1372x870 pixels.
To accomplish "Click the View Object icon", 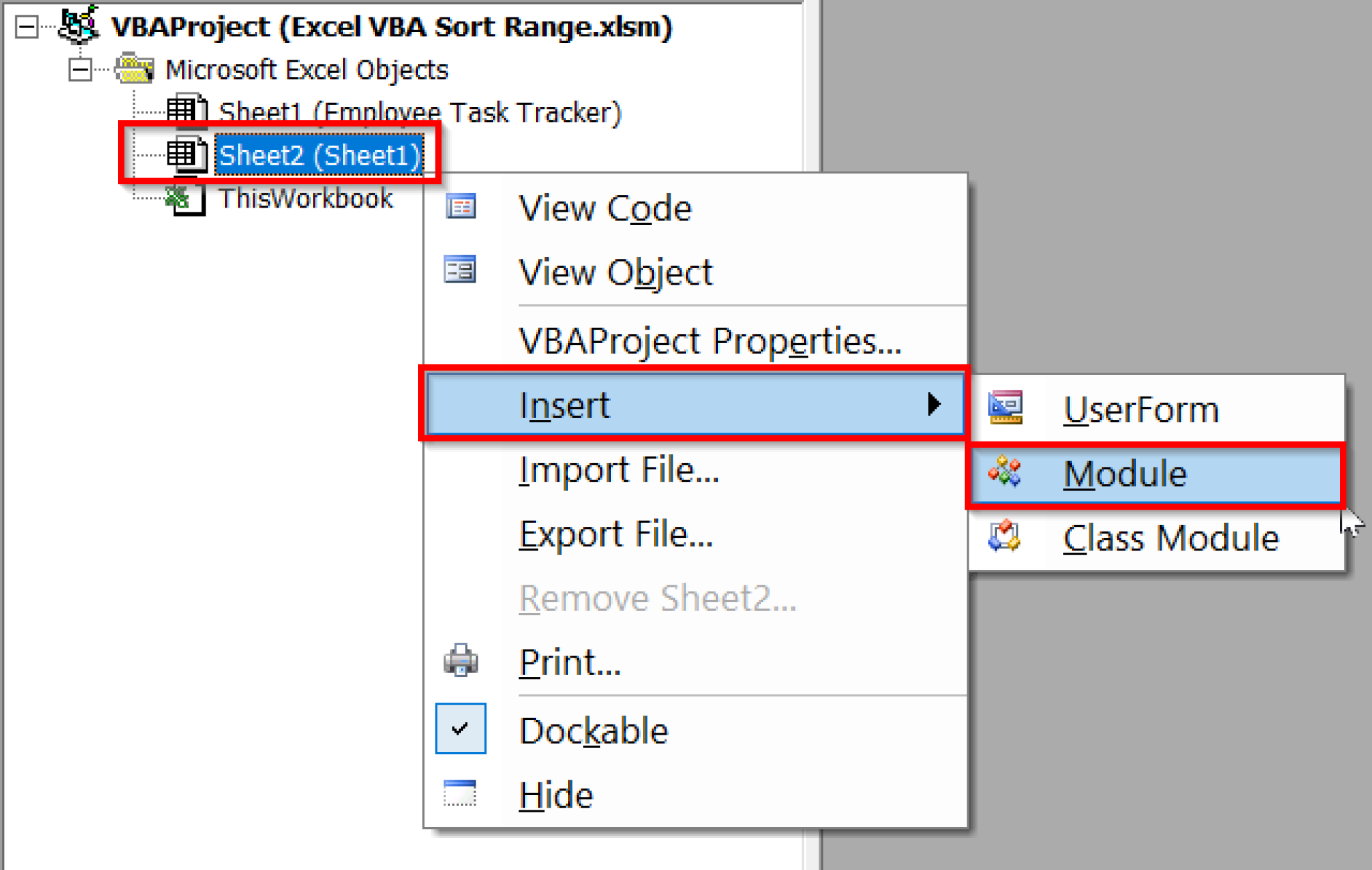I will pos(461,271).
